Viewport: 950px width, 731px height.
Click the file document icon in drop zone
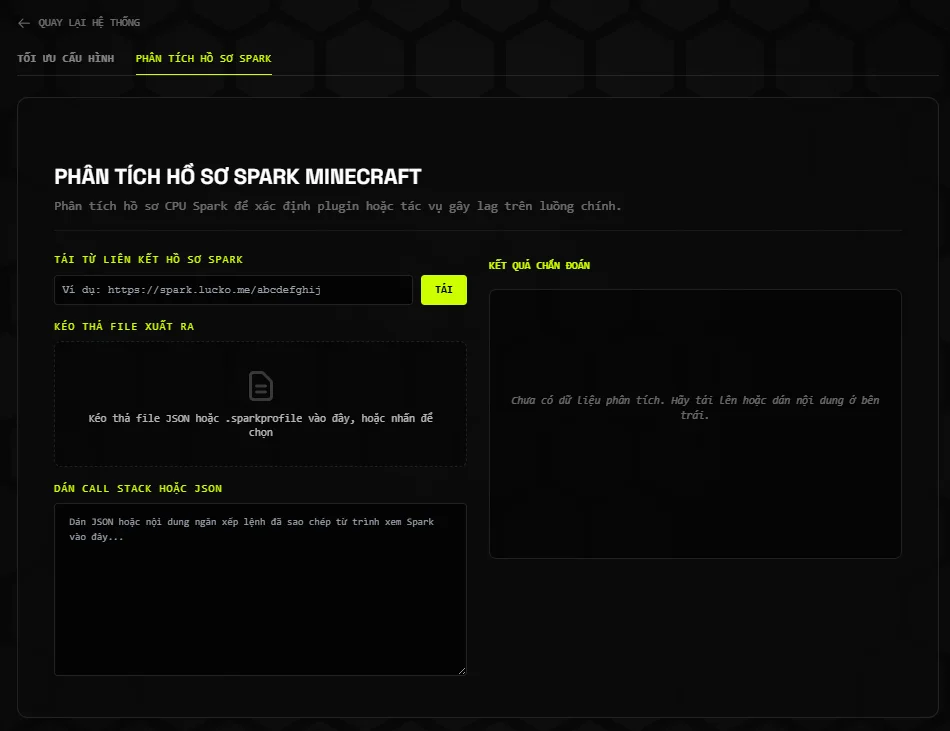click(x=261, y=386)
